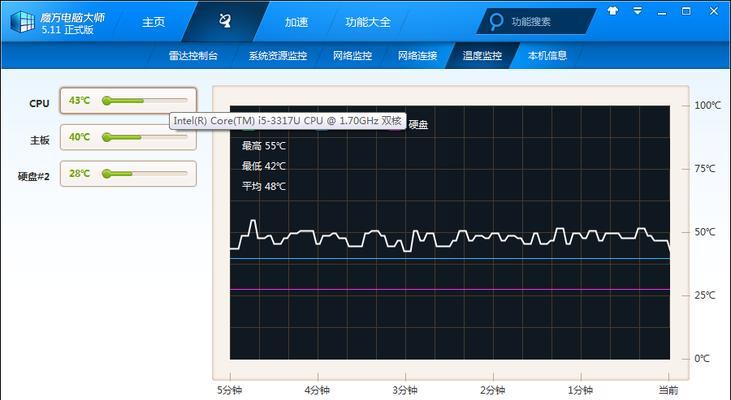The width and height of the screenshot is (731, 400).
Task: Click the 5分钟 time axis label
Action: (229, 390)
